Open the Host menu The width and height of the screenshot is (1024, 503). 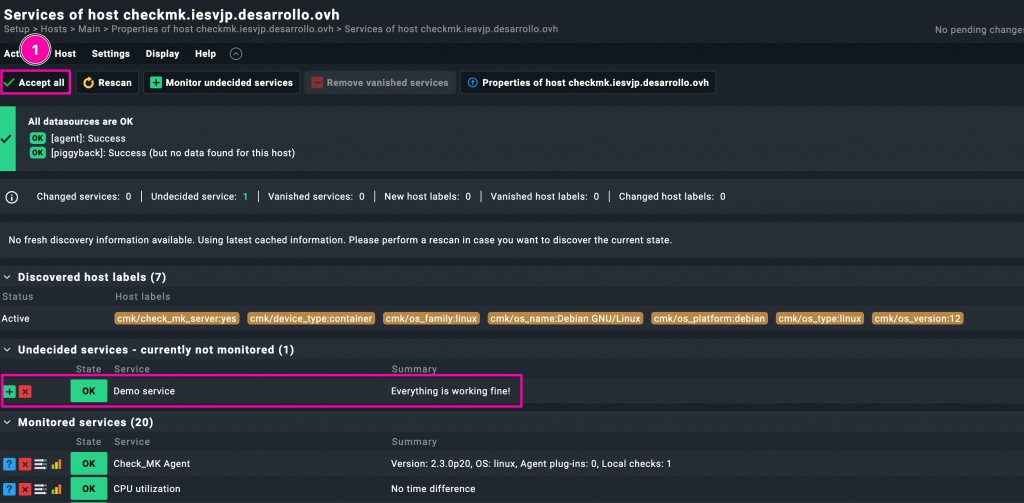click(x=65, y=54)
